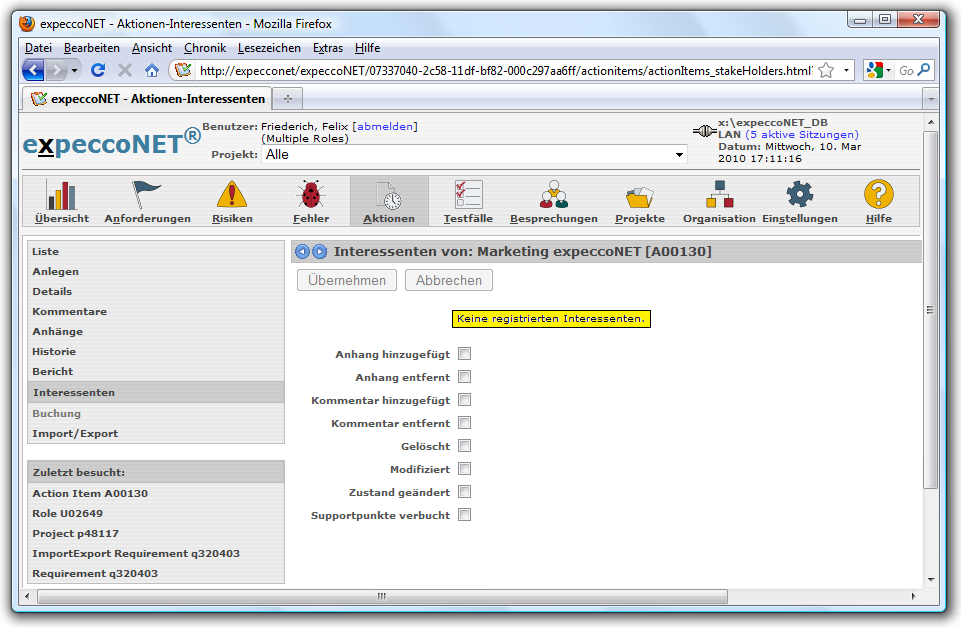Open Einstellungen via the gear icon
The image size is (961, 627).
click(799, 195)
